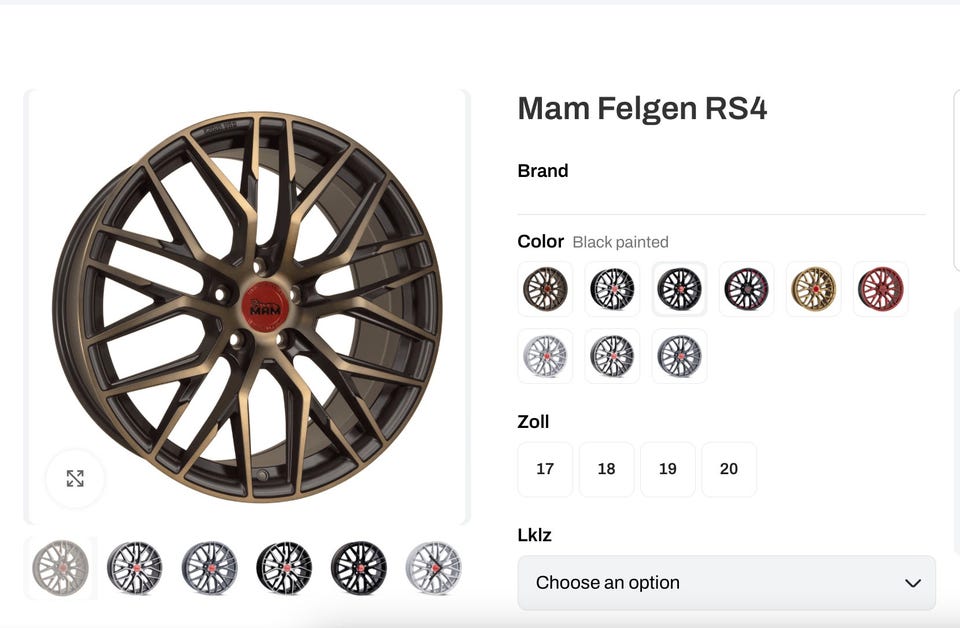Image resolution: width=960 pixels, height=628 pixels.
Task: Select the 17 Zoll size option
Action: [545, 469]
